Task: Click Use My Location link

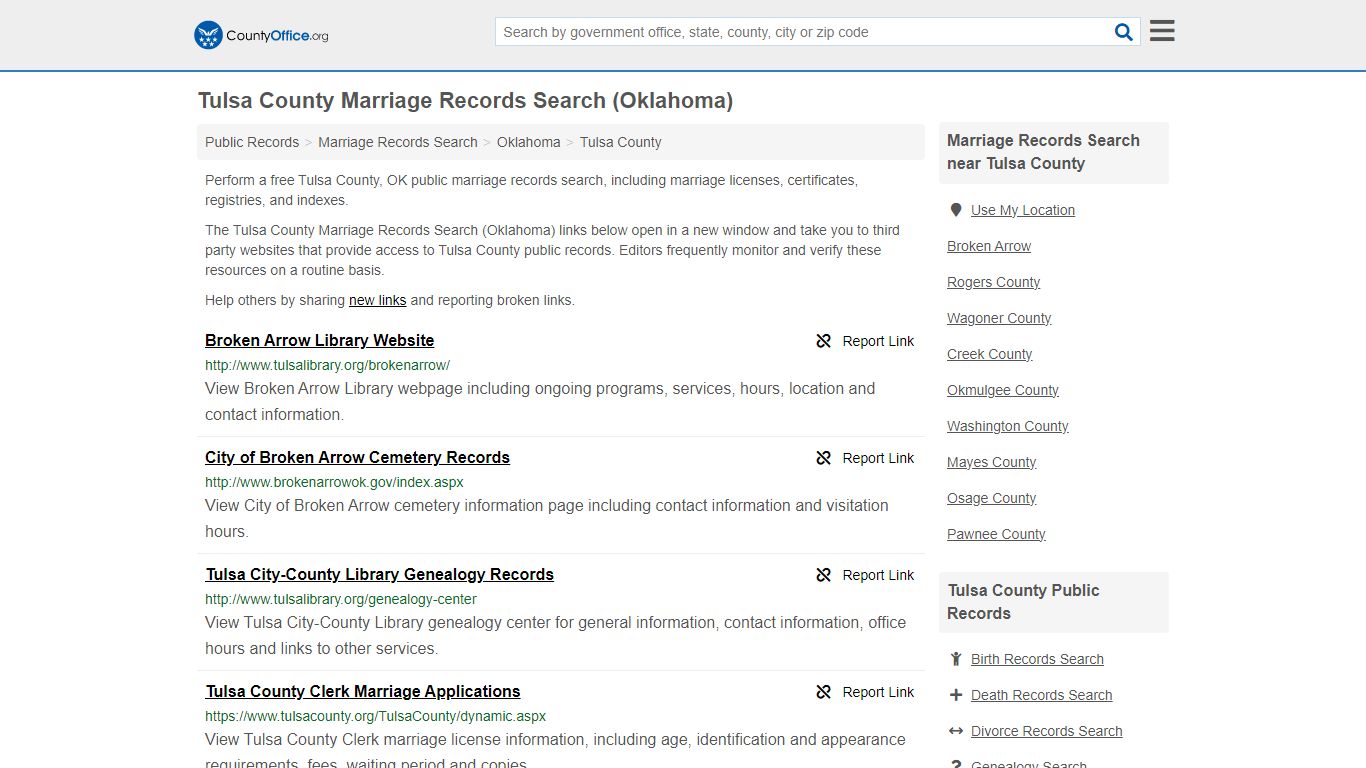Action: [x=1023, y=210]
